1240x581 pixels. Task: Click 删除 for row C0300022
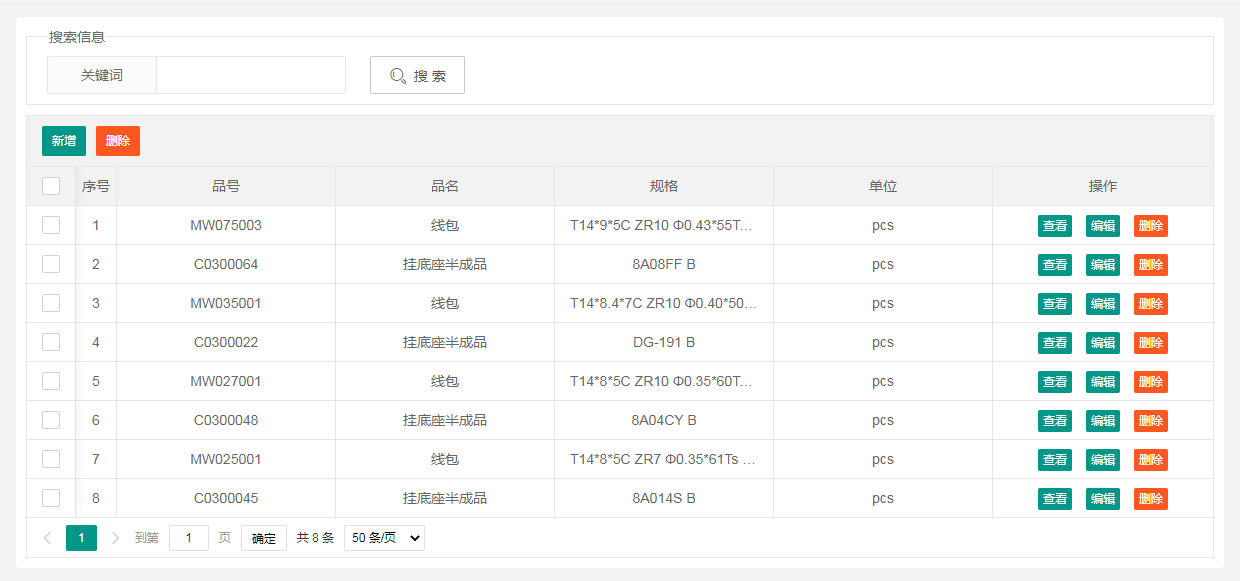tap(1151, 343)
